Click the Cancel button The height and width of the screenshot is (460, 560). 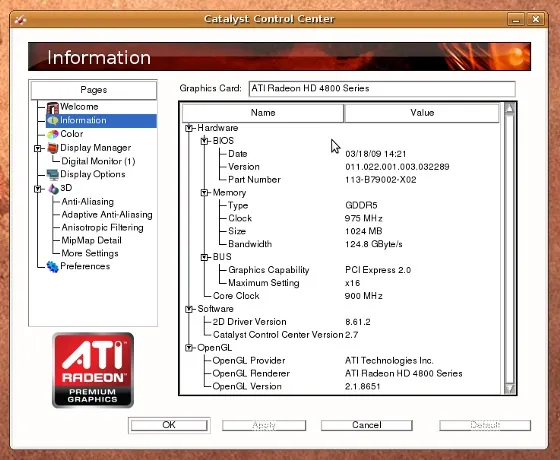[x=366, y=425]
